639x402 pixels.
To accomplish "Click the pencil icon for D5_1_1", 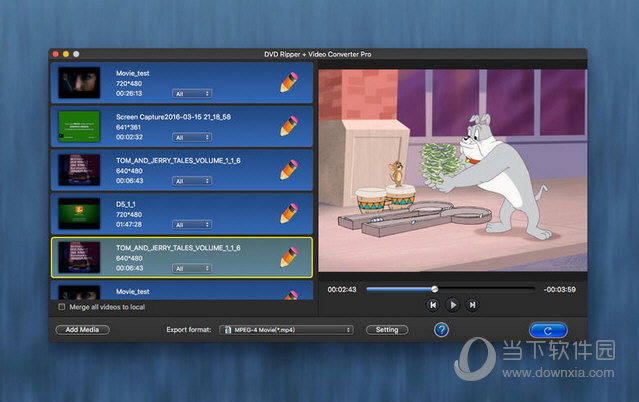I will click(x=289, y=212).
